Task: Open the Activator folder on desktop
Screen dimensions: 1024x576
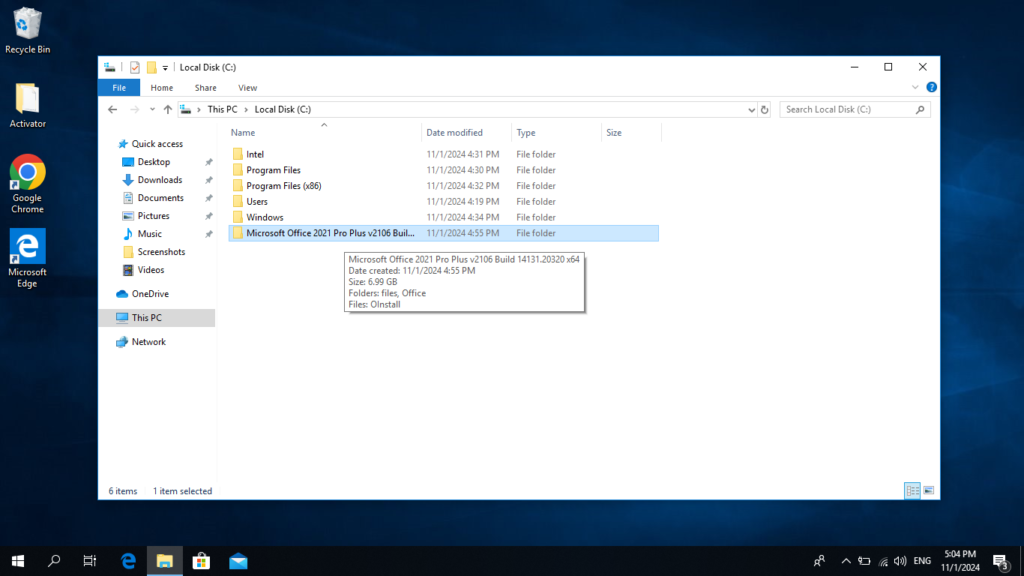Action: pyautogui.click(x=27, y=105)
